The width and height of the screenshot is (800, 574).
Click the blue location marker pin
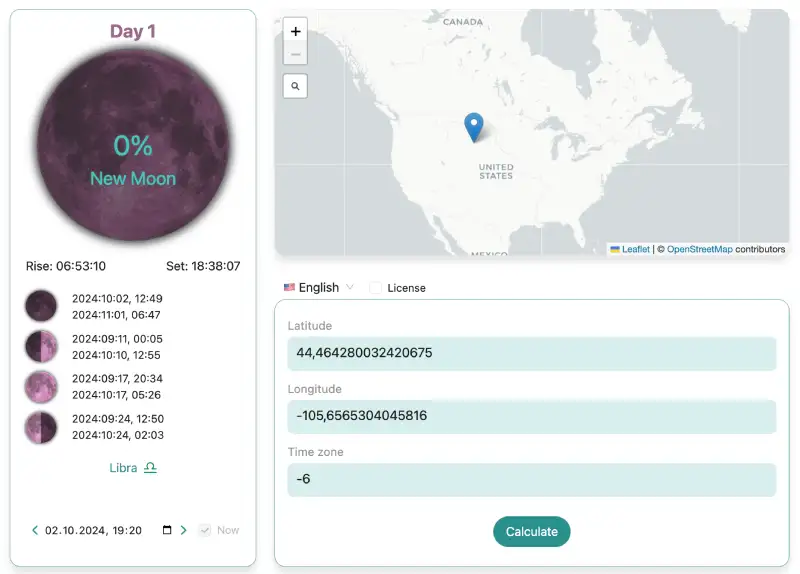click(x=474, y=127)
